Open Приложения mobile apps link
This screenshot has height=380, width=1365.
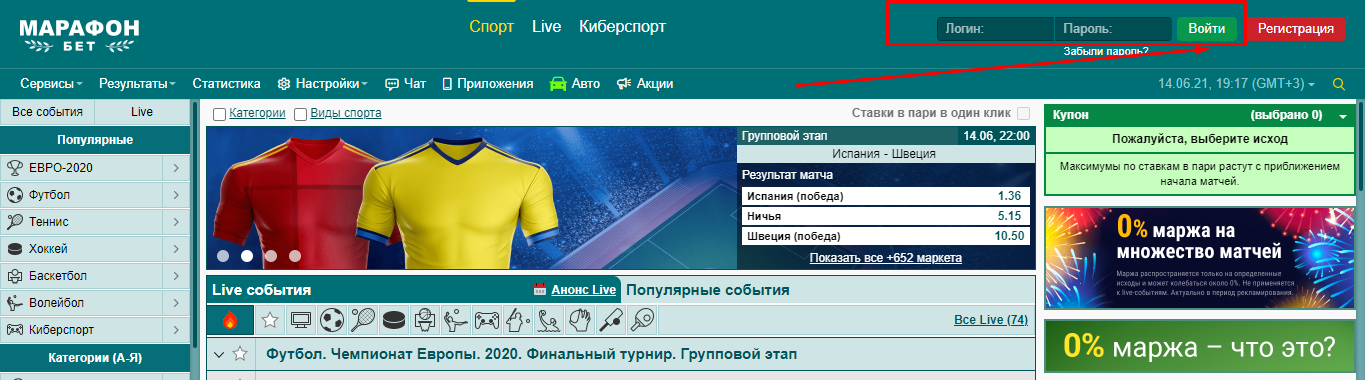click(487, 84)
